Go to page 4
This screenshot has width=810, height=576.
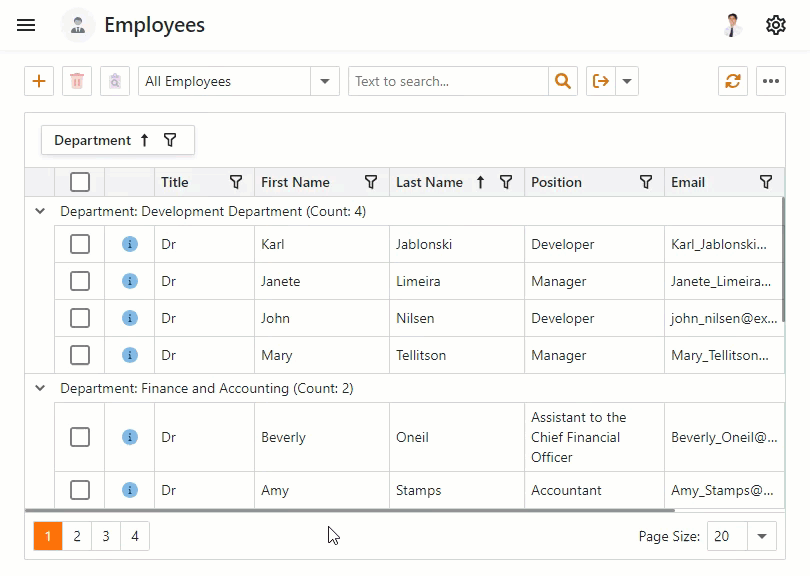coord(135,536)
